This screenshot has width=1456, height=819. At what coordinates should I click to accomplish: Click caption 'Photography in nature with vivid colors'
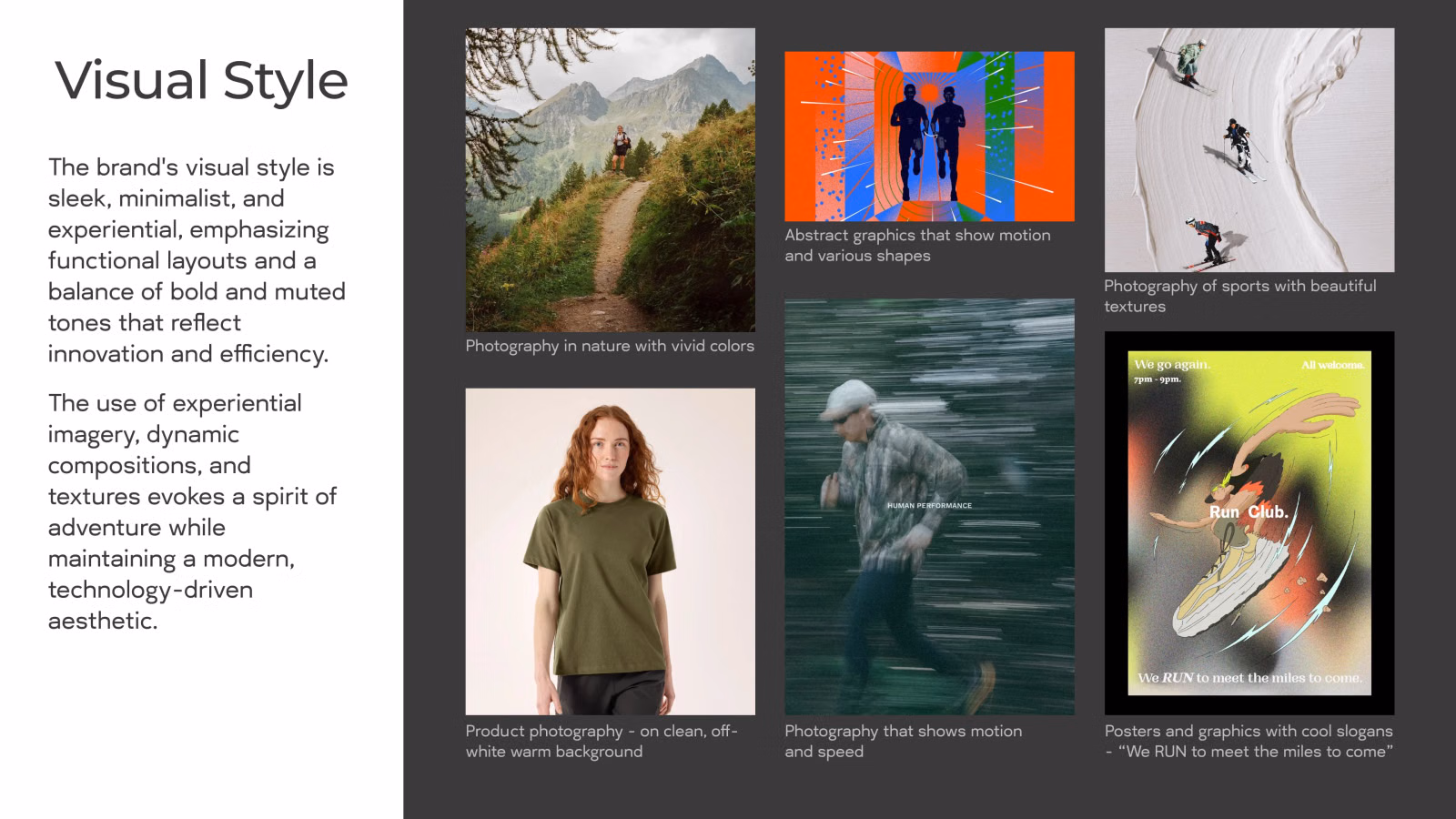pyautogui.click(x=610, y=346)
